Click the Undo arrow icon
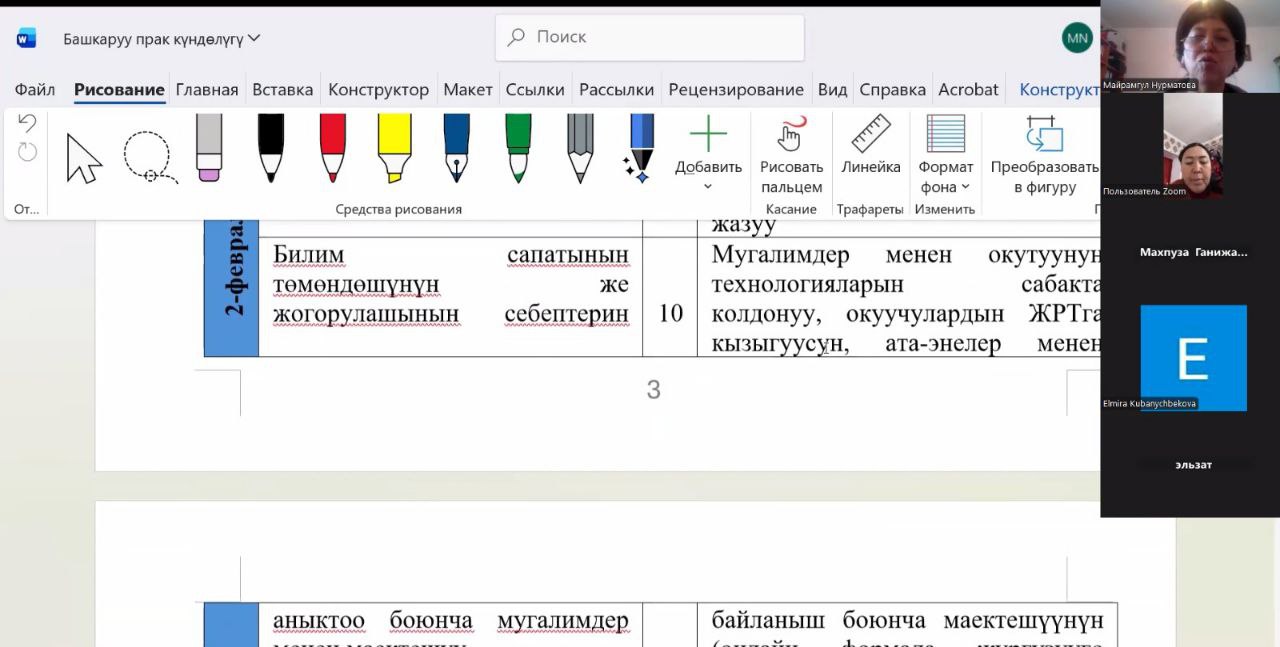1280x647 pixels. (27, 123)
